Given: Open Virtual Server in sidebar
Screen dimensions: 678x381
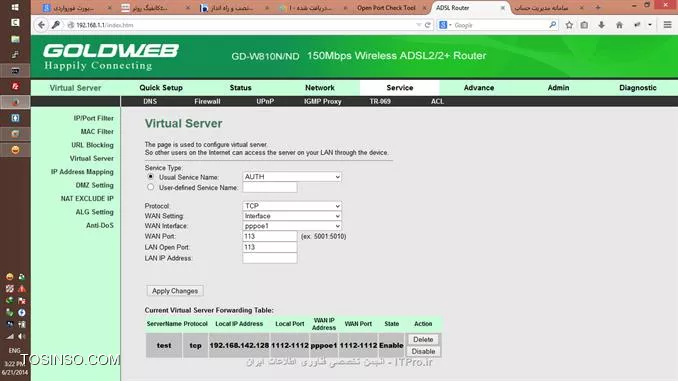Looking at the screenshot, I should click(x=92, y=158).
